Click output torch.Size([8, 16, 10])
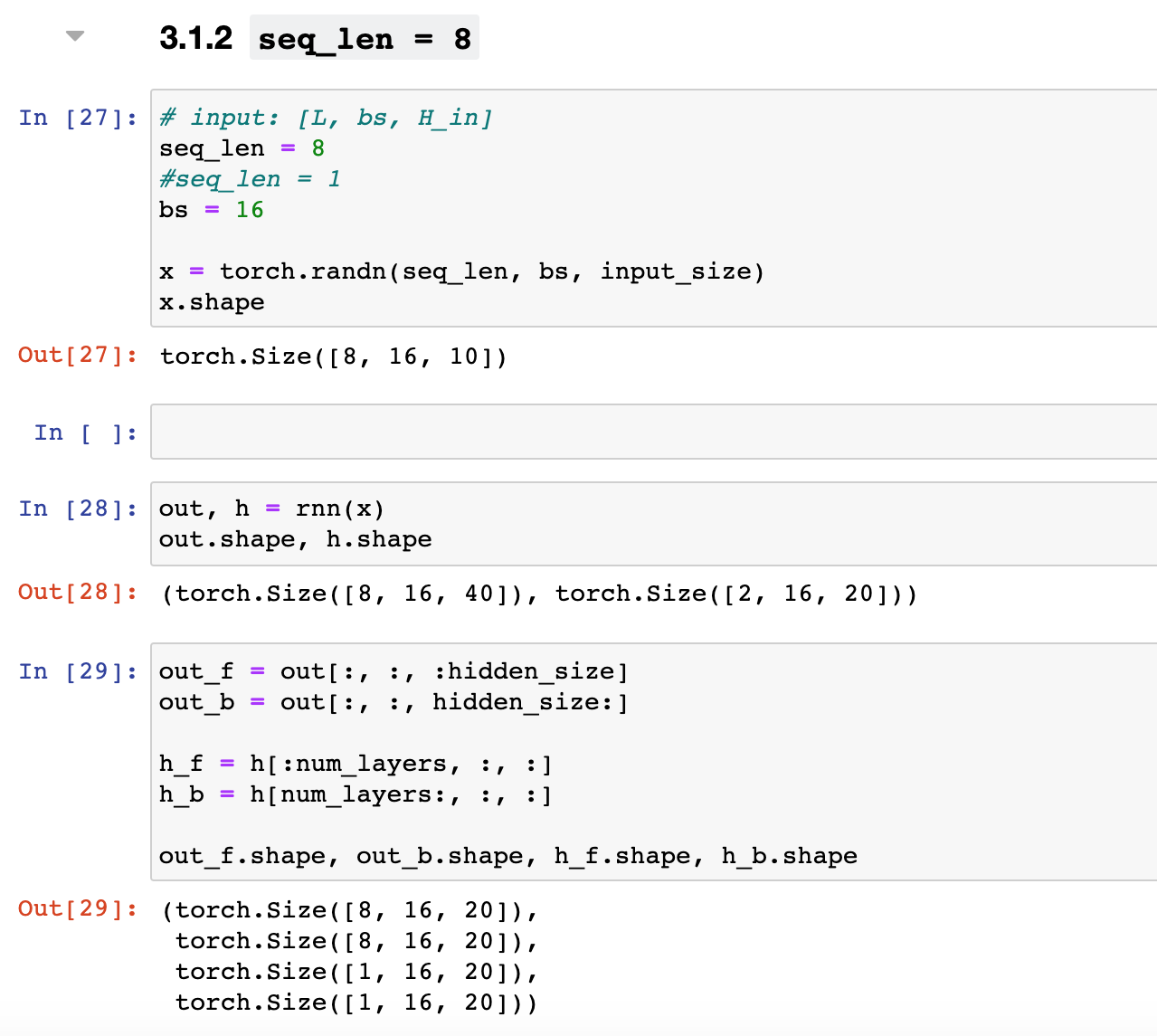The image size is (1157, 1036). click(x=334, y=356)
